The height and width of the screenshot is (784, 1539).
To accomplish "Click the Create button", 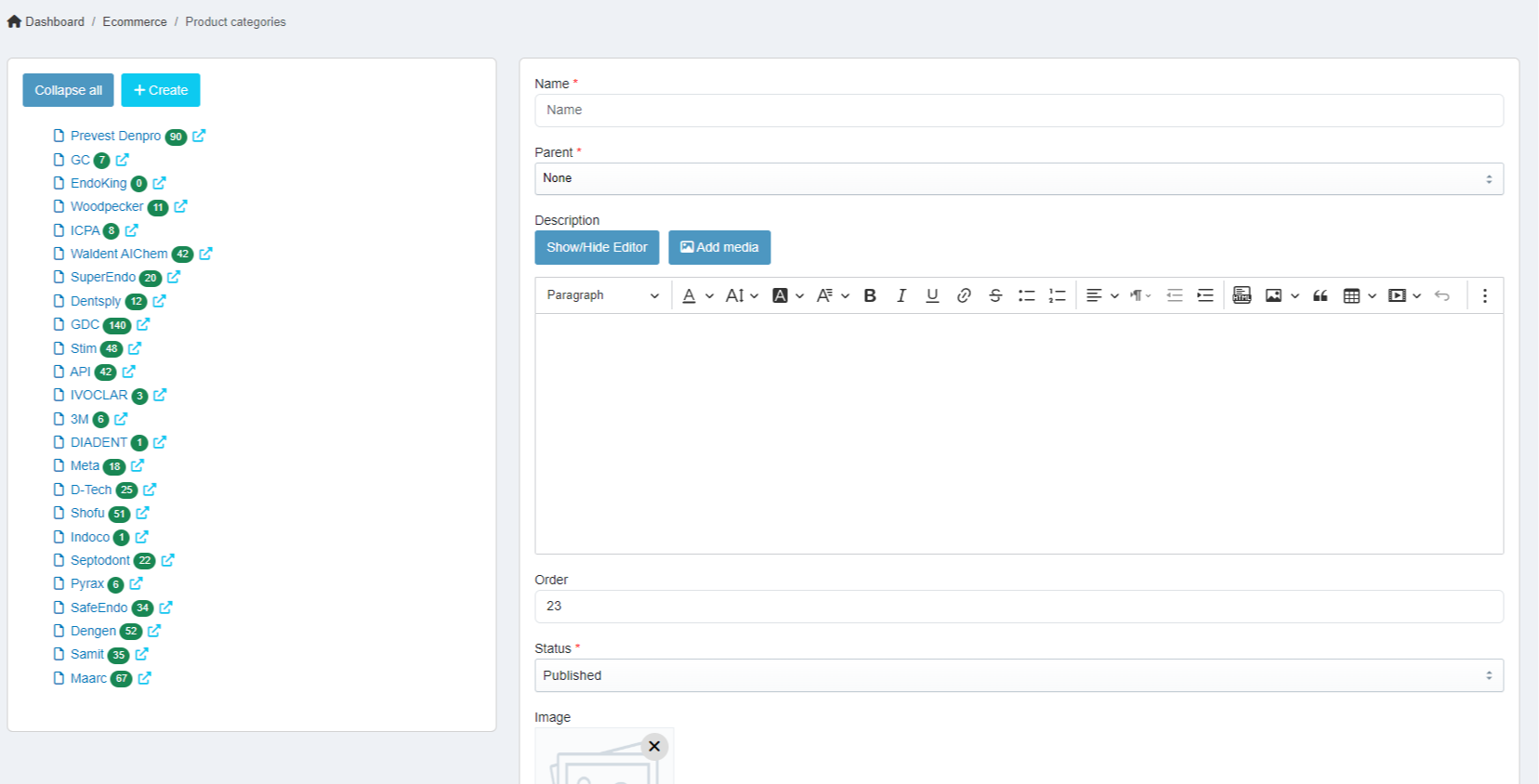I will click(161, 90).
